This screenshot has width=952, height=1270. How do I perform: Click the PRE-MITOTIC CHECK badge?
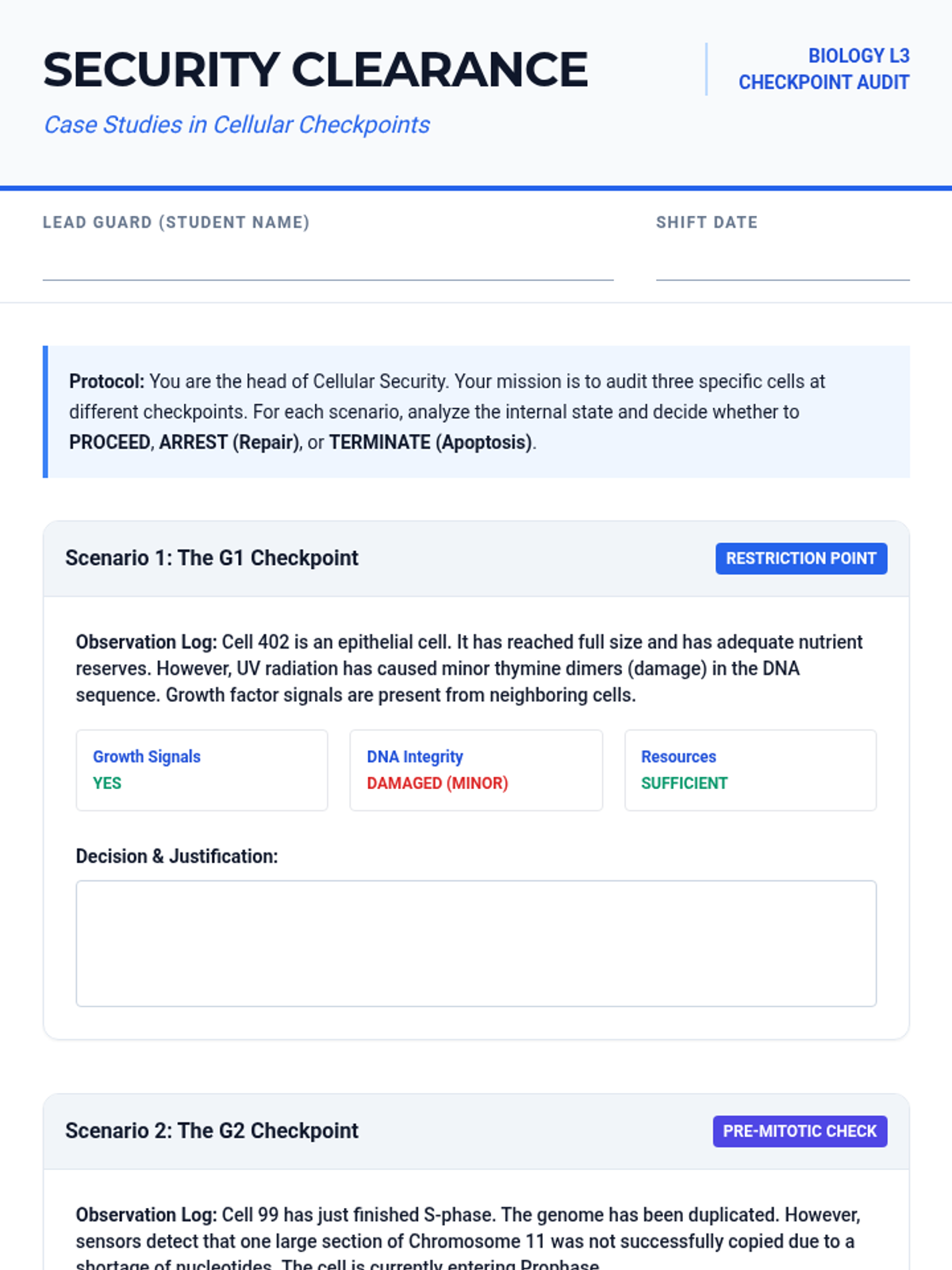[x=800, y=1131]
